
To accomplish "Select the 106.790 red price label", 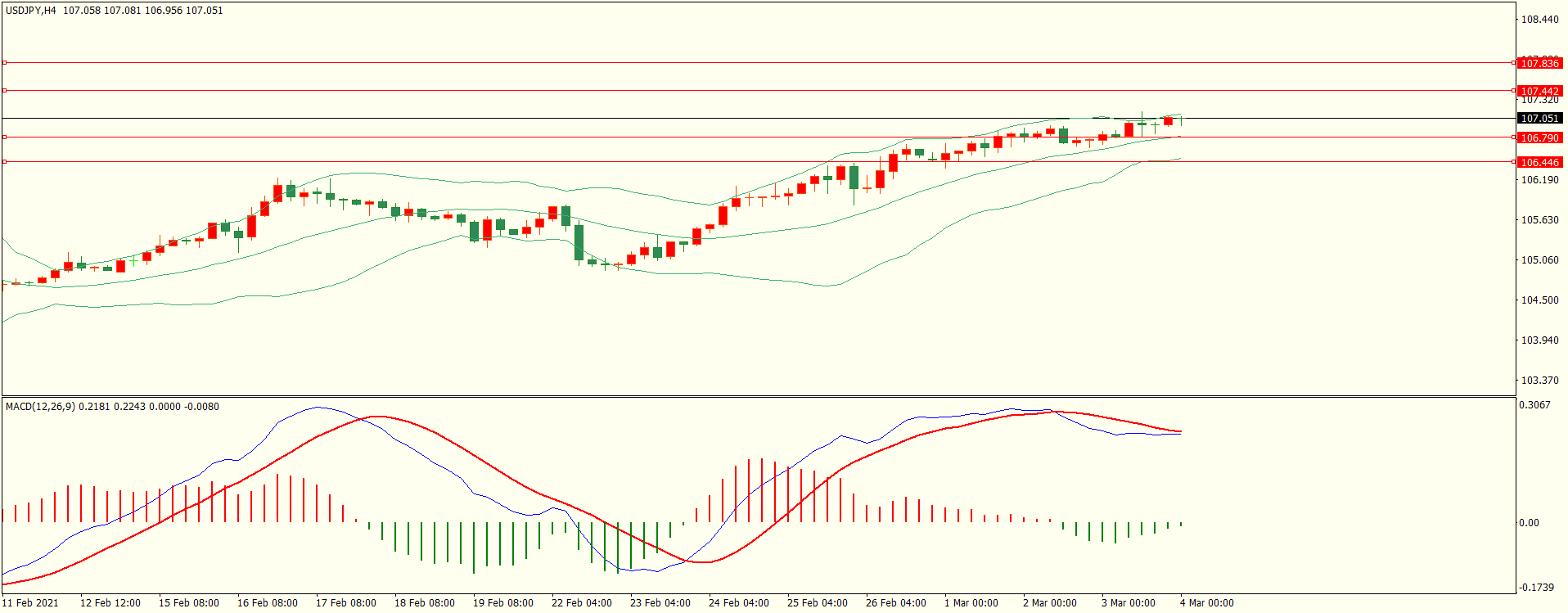I will pyautogui.click(x=1539, y=137).
